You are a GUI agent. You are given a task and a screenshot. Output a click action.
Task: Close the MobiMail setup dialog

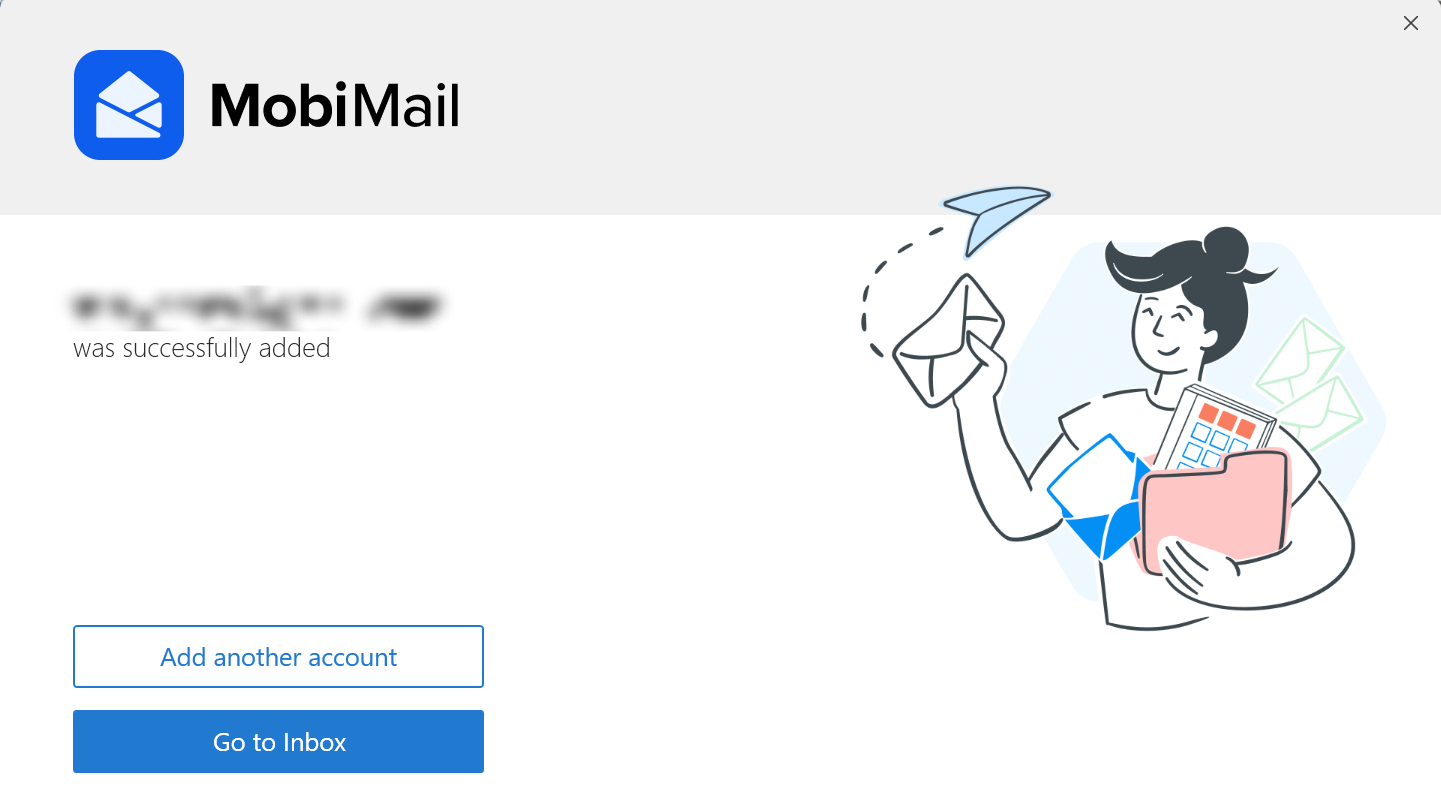tap(1411, 23)
